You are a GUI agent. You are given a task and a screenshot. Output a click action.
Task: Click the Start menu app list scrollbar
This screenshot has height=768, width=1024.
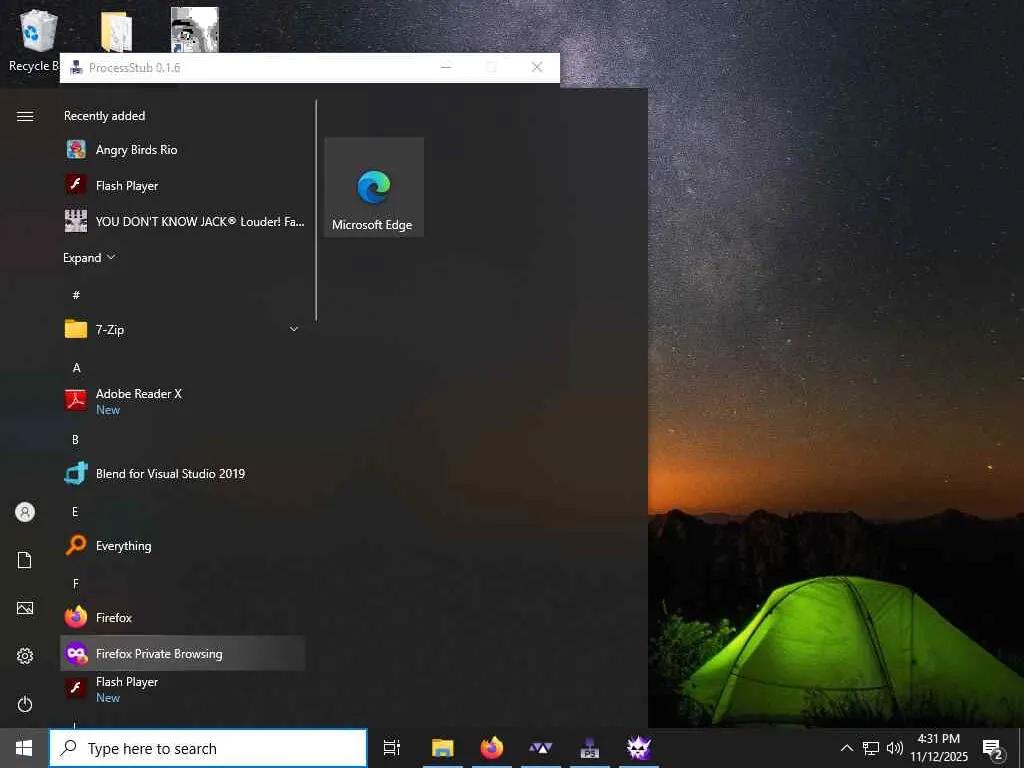[316, 210]
